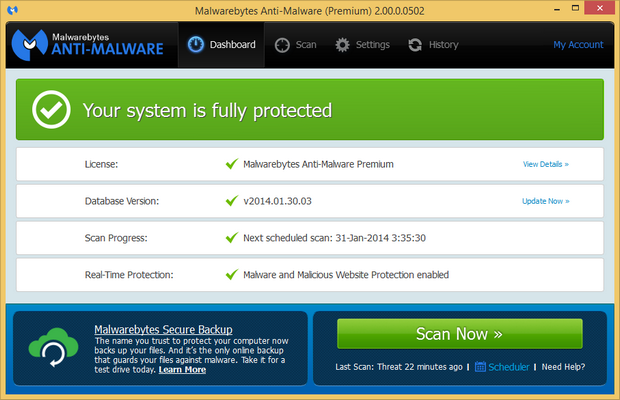This screenshot has width=620, height=400.
Task: Click 'Last Scan: Threat 22 minutes ago'
Action: pyautogui.click(x=399, y=367)
